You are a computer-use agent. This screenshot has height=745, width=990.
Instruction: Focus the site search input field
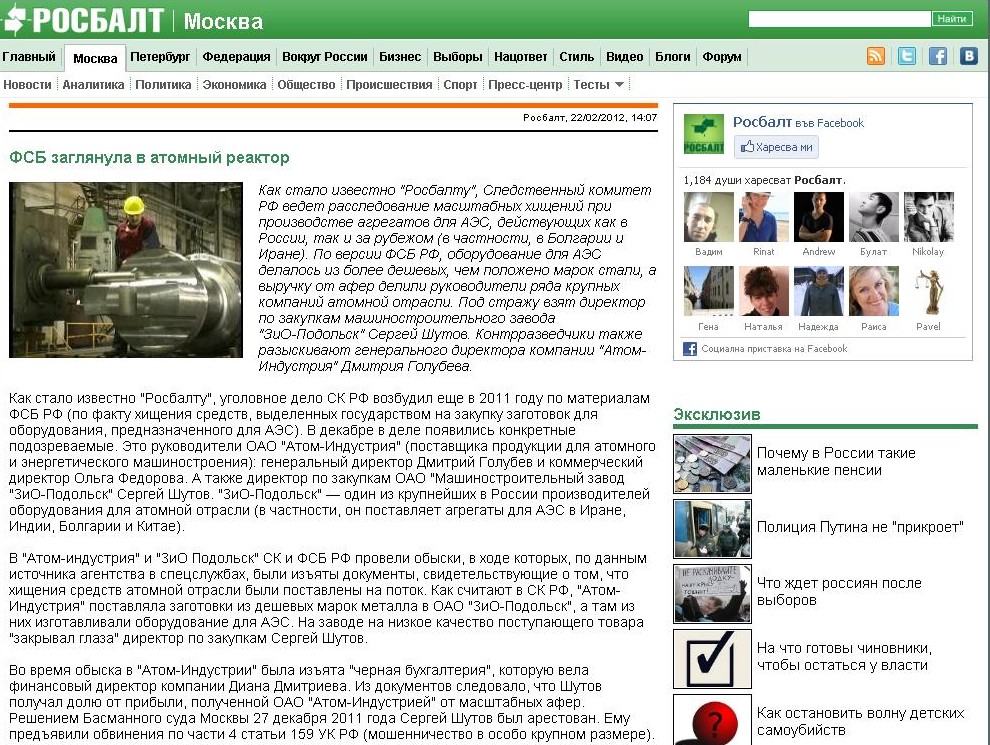tap(839, 19)
